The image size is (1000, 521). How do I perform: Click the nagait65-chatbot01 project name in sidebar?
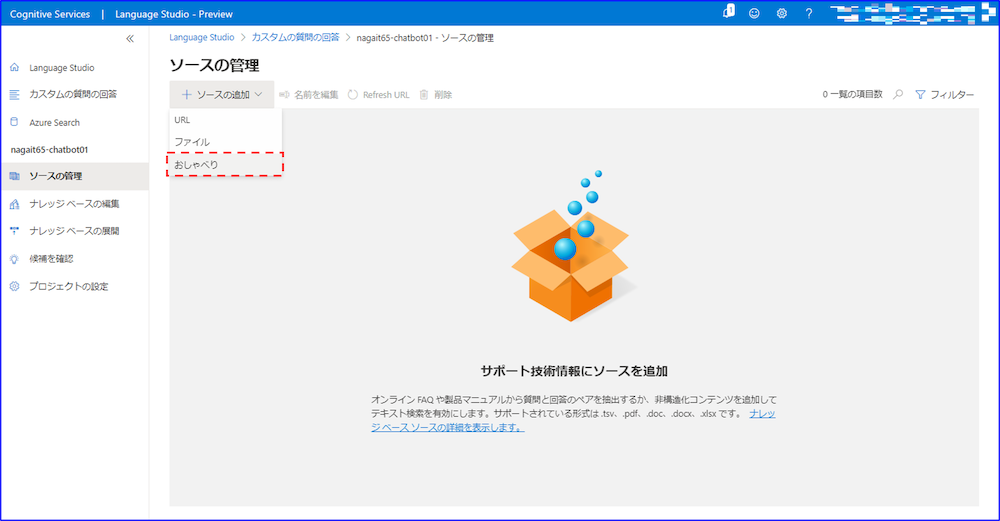50,150
